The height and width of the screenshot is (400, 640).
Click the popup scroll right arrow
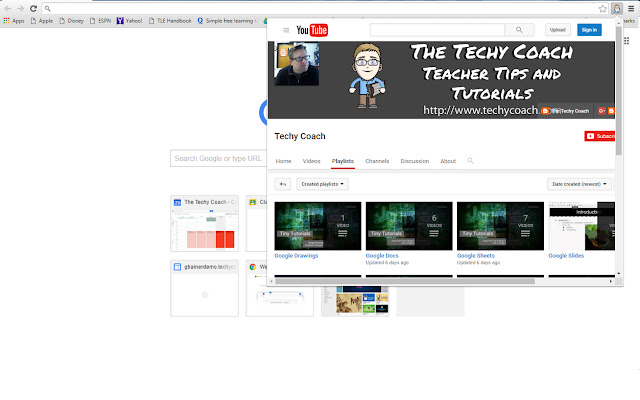(611, 281)
